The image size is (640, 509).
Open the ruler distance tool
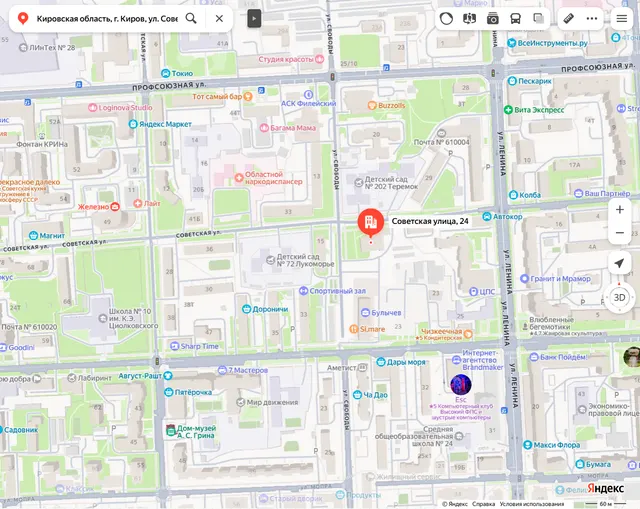tap(569, 18)
